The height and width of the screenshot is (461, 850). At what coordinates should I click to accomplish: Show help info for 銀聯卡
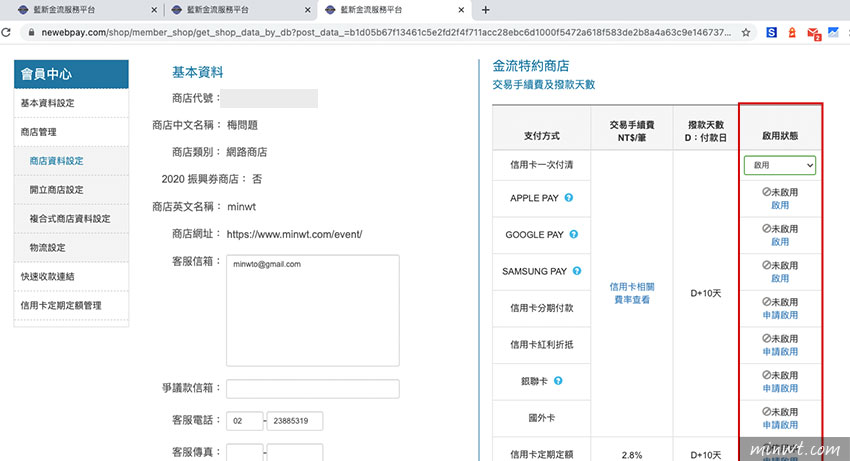pos(558,381)
